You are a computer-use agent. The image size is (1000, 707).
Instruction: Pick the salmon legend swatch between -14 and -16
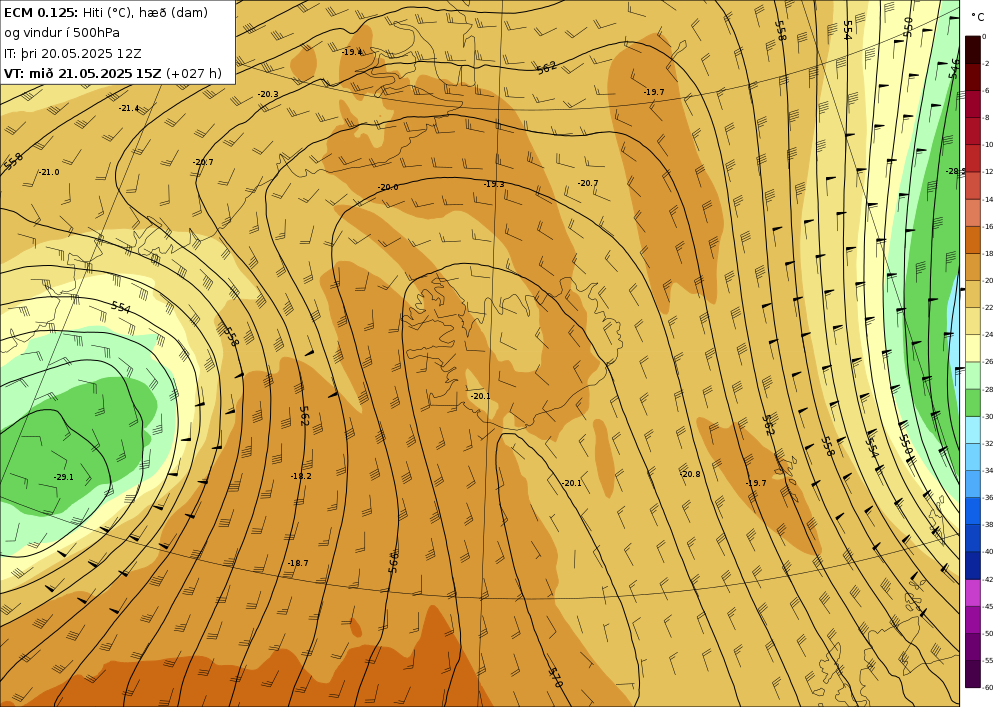pyautogui.click(x=973, y=213)
